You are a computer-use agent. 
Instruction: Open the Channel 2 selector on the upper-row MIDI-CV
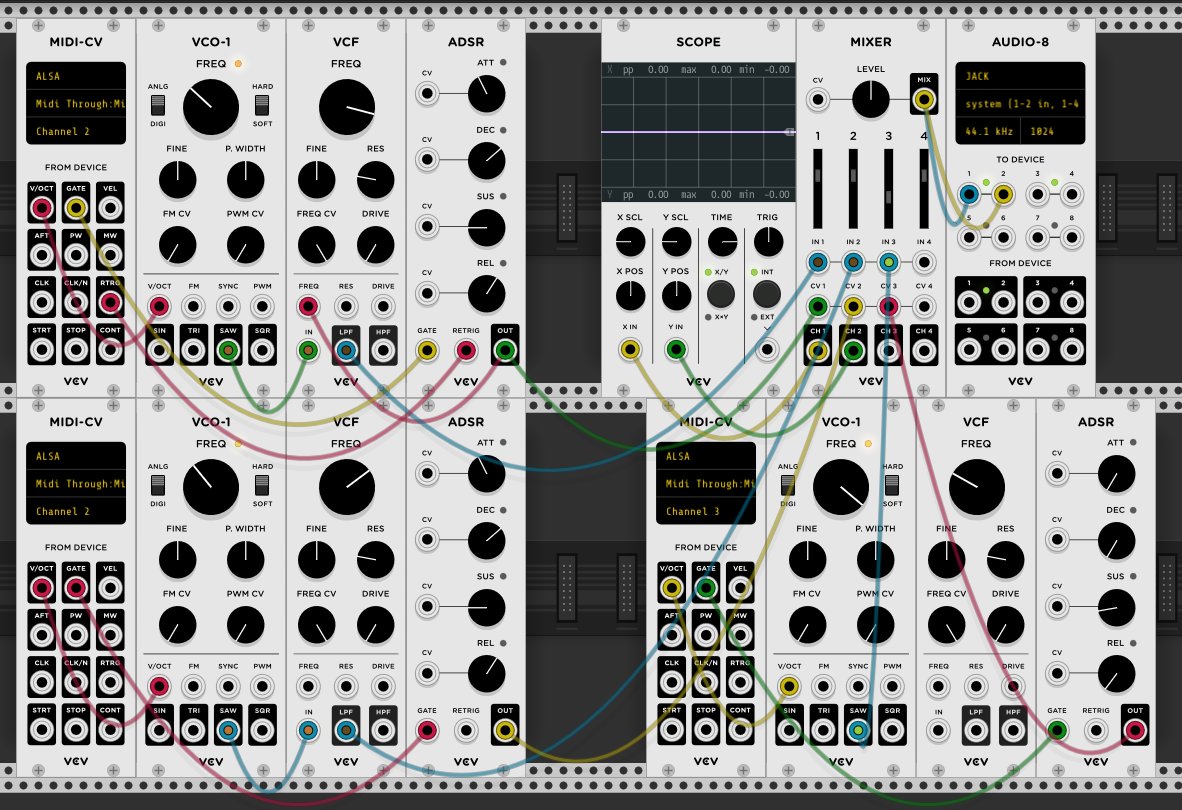click(x=75, y=131)
